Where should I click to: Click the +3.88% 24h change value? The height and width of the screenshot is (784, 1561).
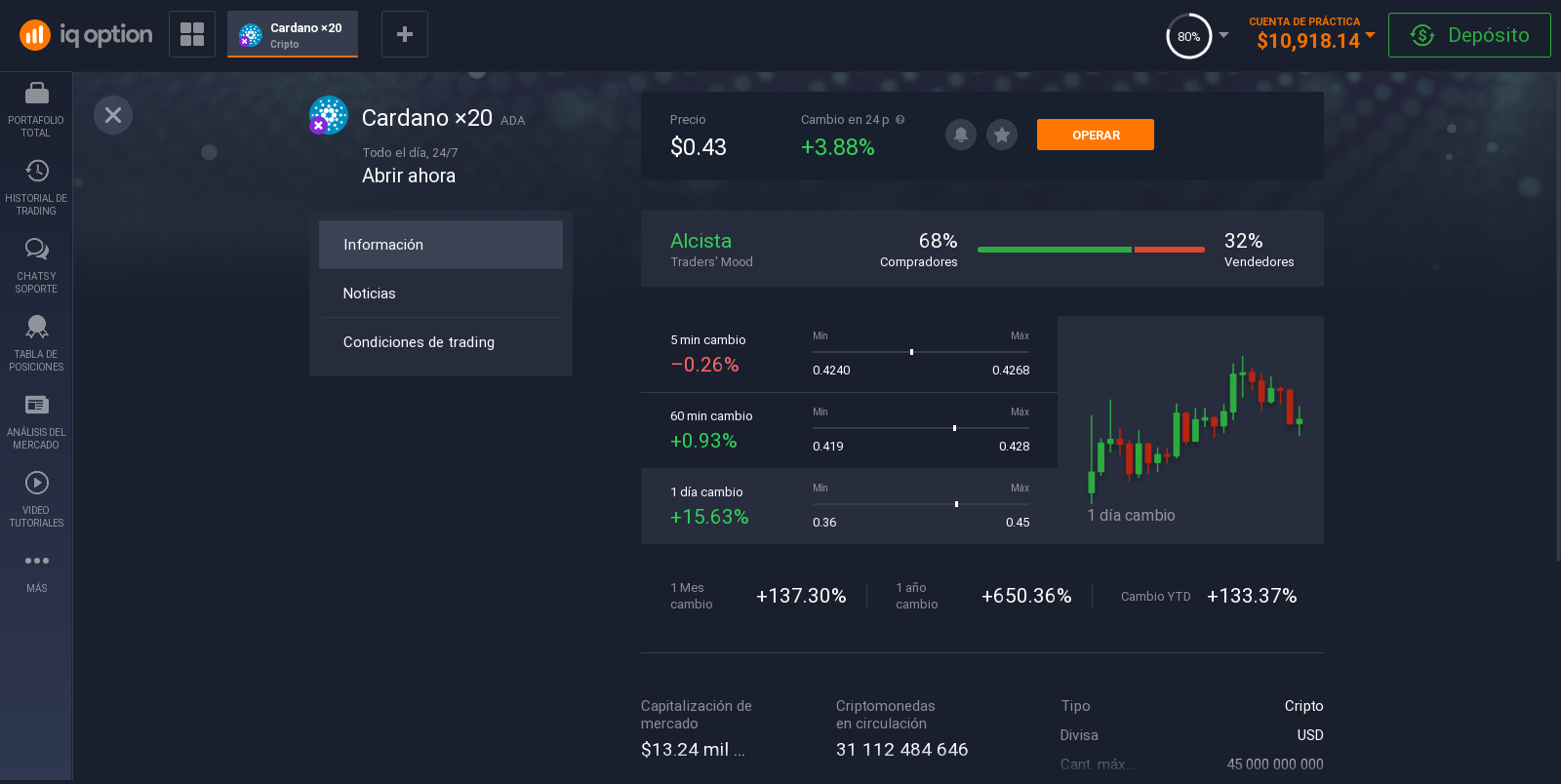(838, 147)
